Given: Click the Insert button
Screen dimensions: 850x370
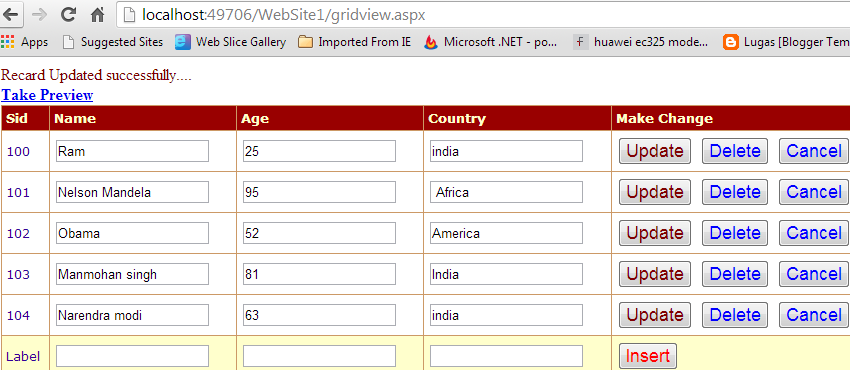Looking at the screenshot, I should pos(648,356).
